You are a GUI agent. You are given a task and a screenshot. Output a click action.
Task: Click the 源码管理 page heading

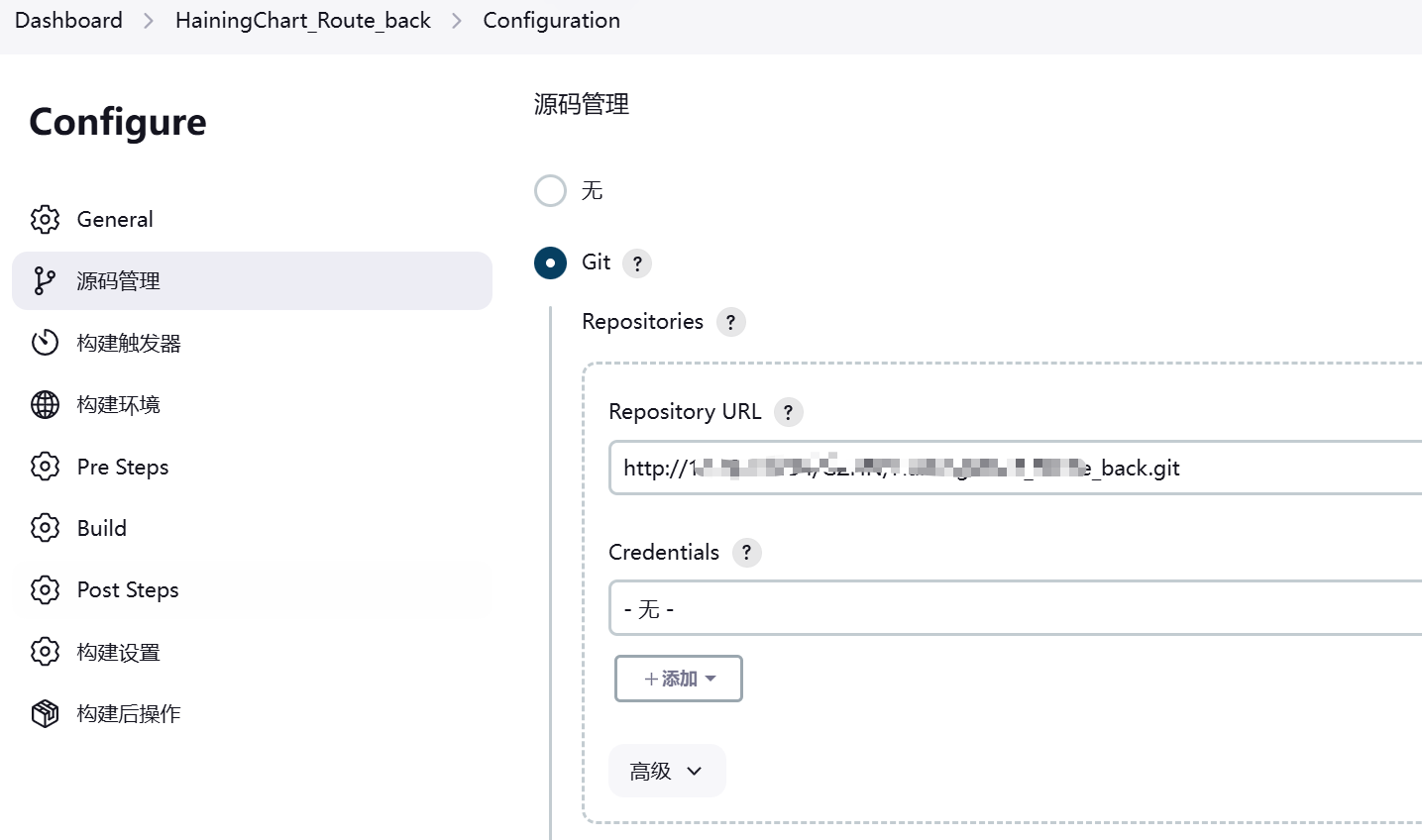tap(582, 104)
